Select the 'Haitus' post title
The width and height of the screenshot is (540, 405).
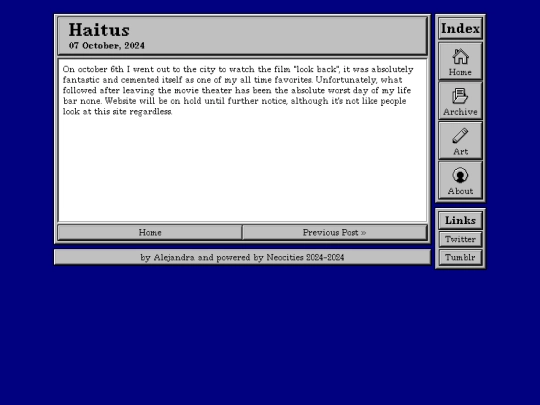[x=99, y=30]
